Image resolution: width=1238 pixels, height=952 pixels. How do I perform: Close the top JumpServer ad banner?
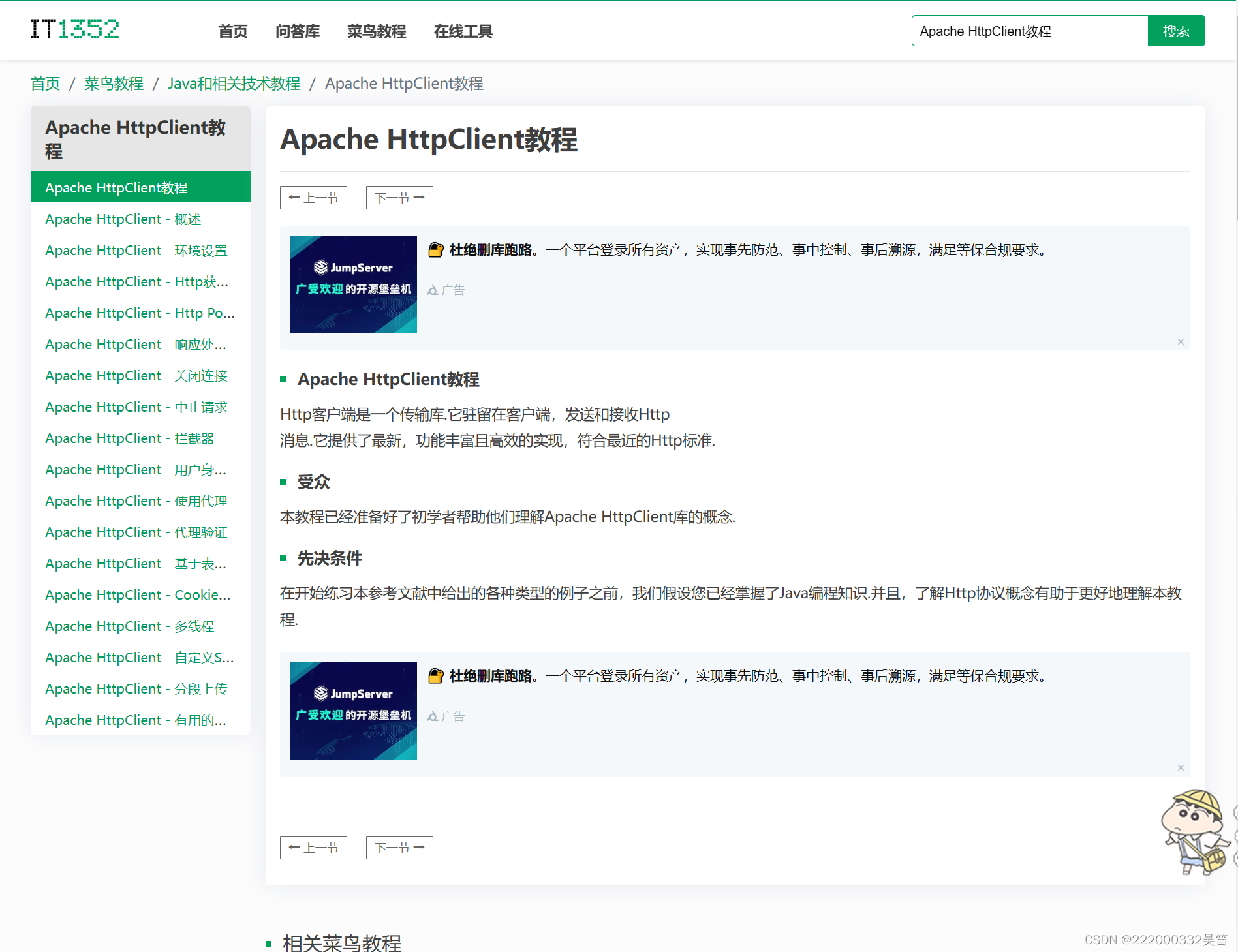(1181, 341)
